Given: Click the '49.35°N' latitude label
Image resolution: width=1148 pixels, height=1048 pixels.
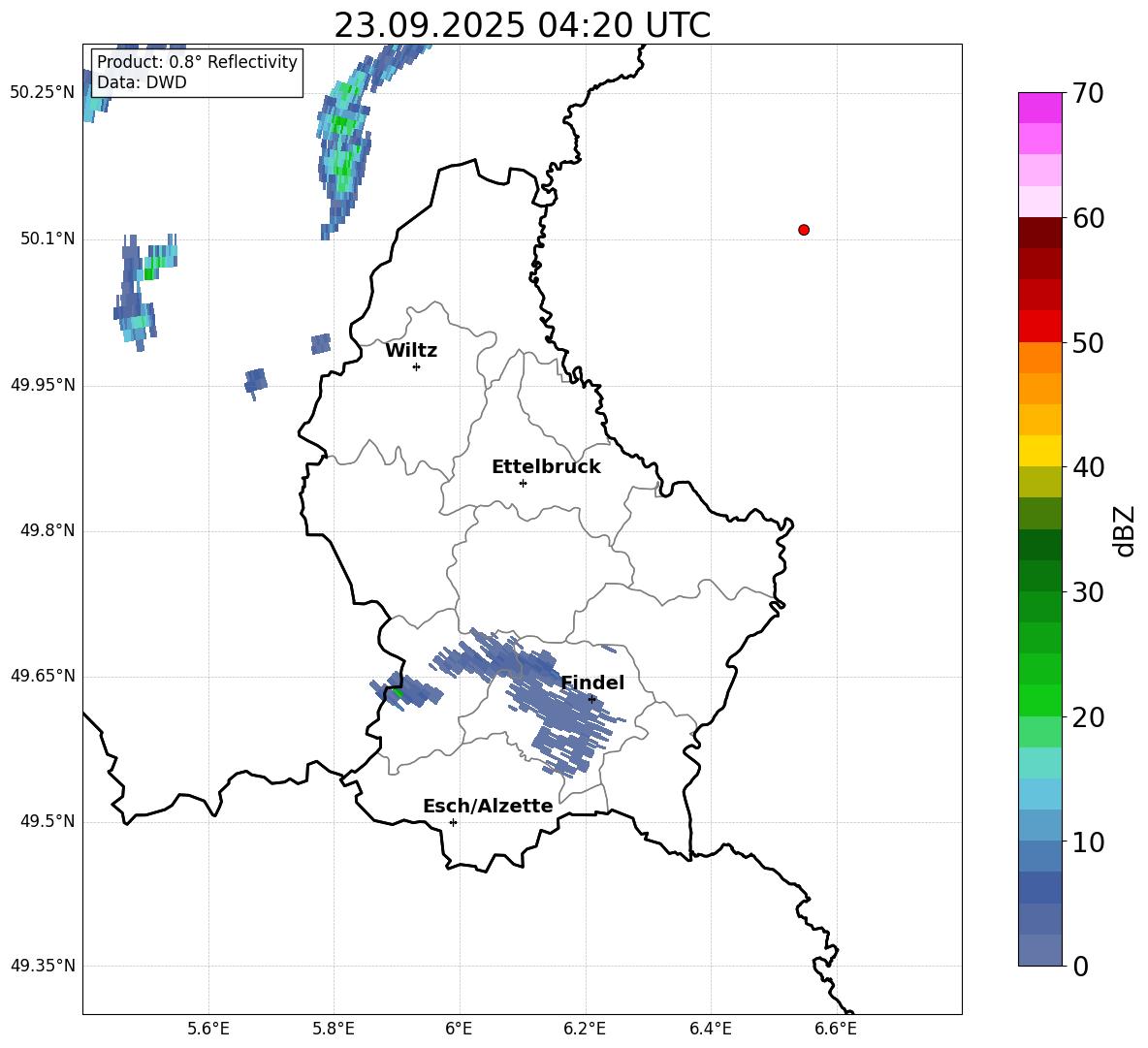Looking at the screenshot, I should pos(42,966).
